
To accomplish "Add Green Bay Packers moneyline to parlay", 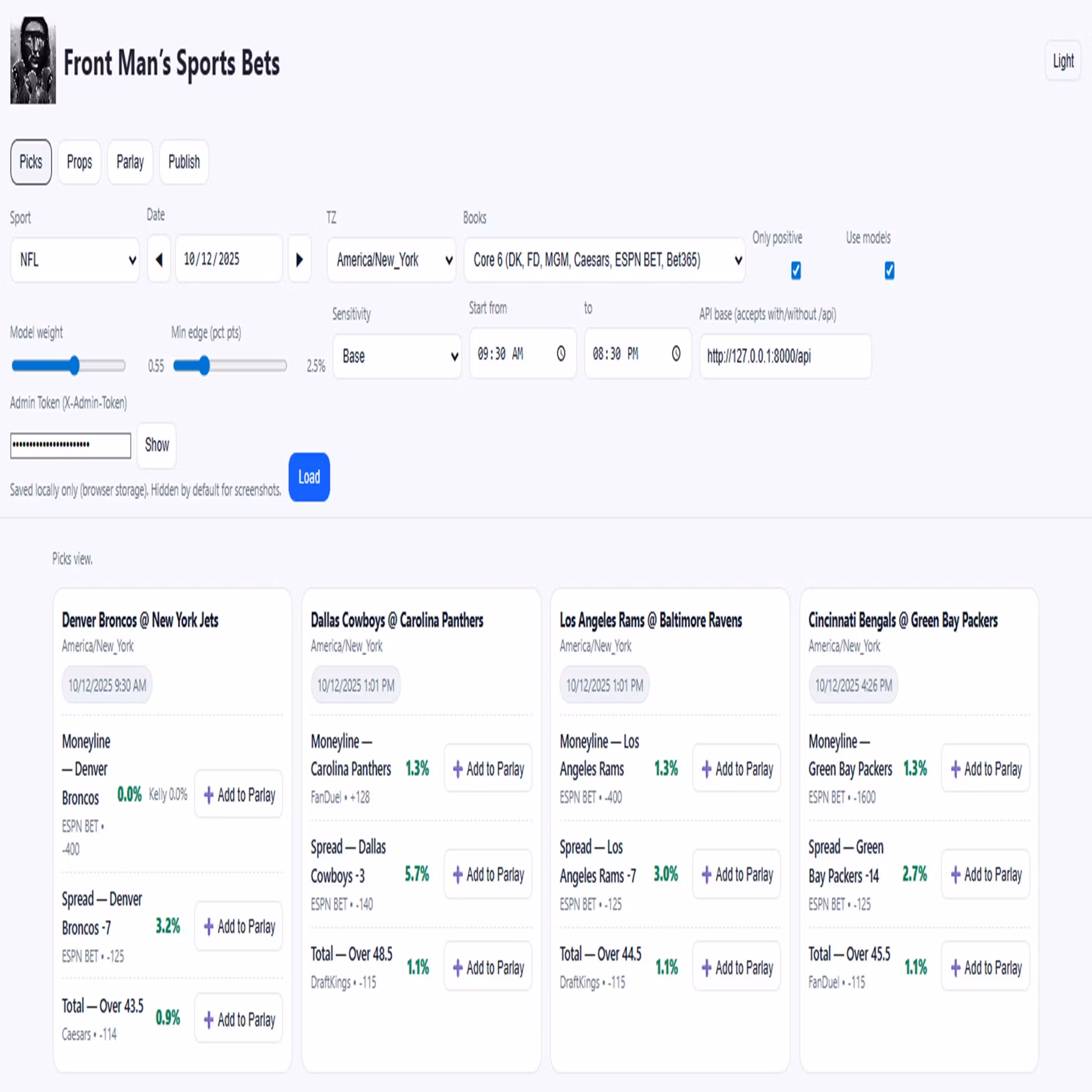I will point(985,769).
